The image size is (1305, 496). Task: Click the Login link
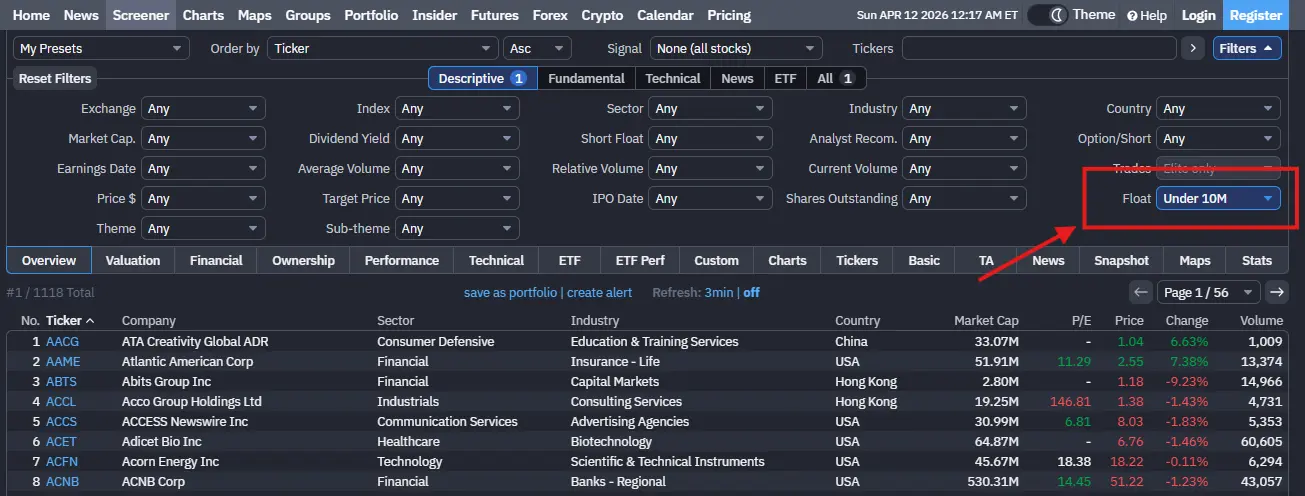[x=1198, y=15]
